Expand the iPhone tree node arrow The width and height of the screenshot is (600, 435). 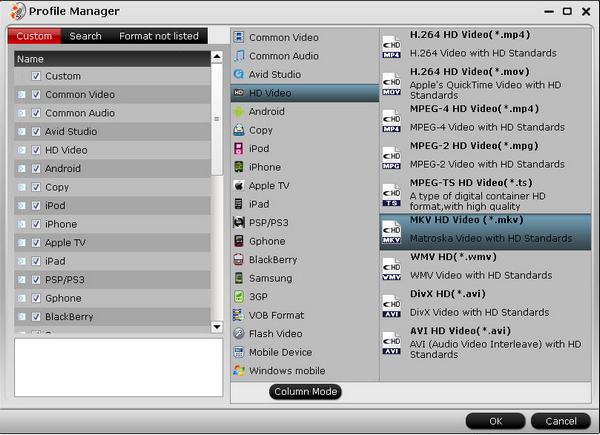pos(22,224)
